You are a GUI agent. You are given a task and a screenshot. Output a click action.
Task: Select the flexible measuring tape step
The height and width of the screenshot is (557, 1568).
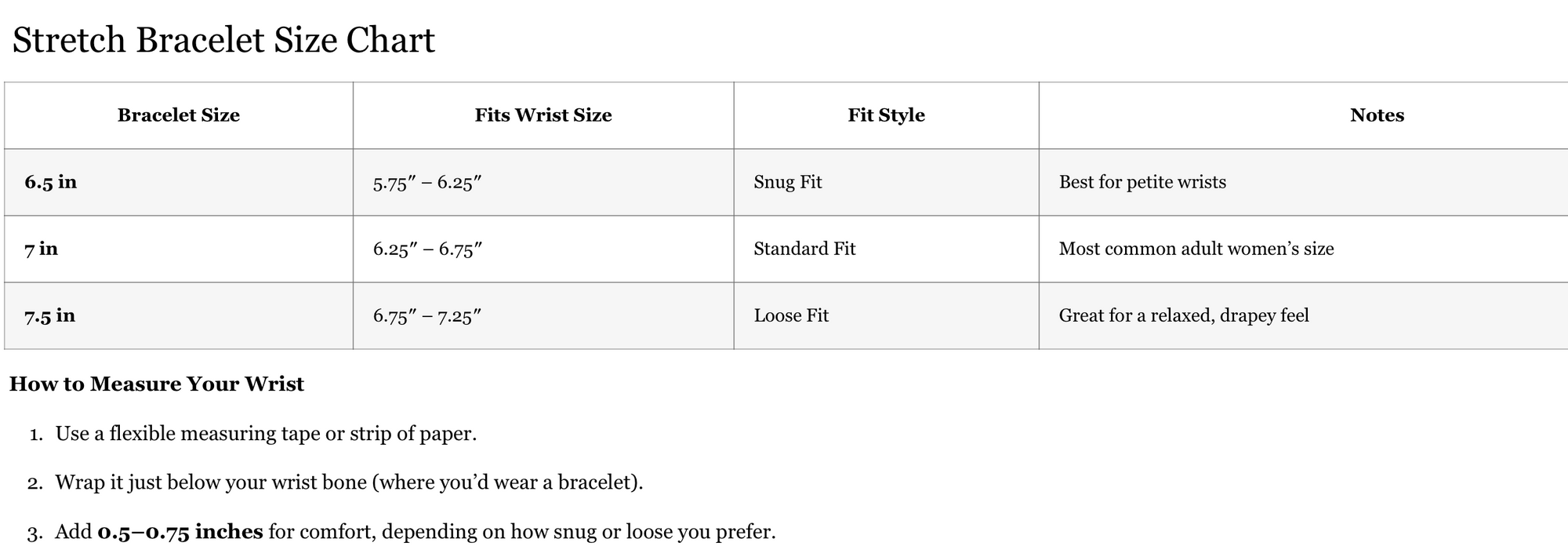[266, 434]
